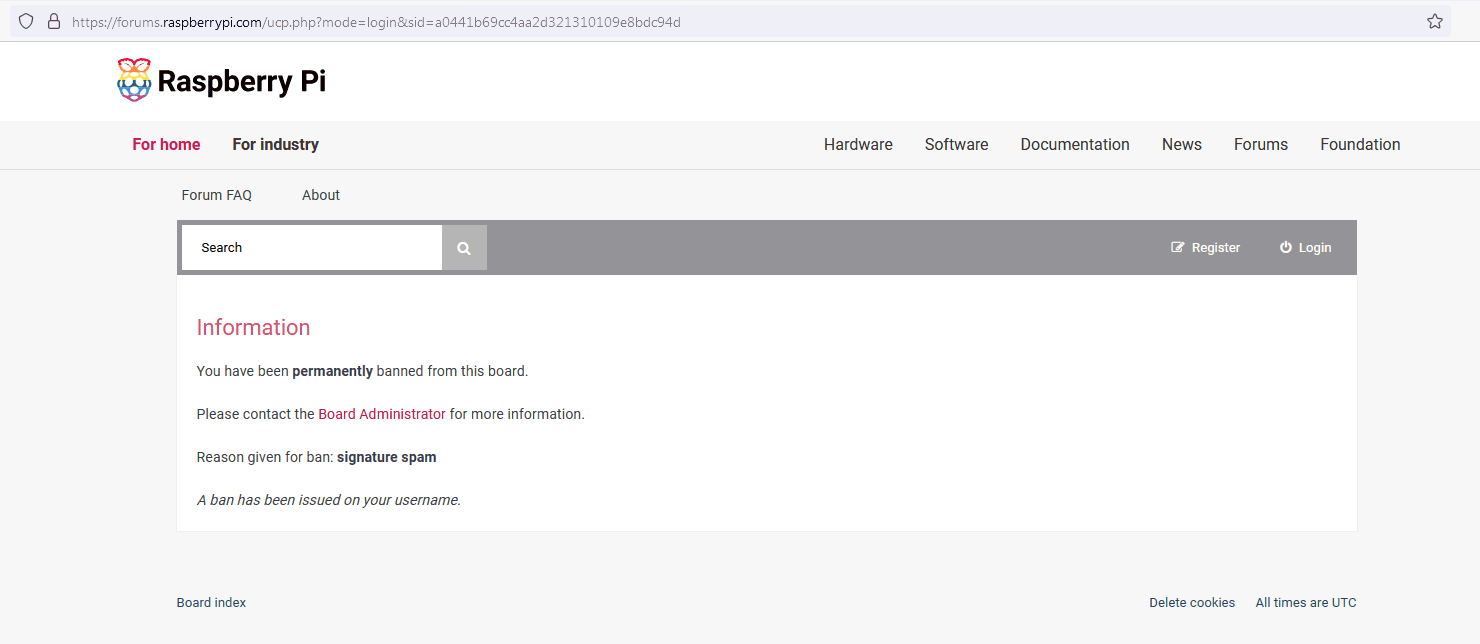Open the Forum FAQ link
This screenshot has width=1480, height=644.
(216, 195)
